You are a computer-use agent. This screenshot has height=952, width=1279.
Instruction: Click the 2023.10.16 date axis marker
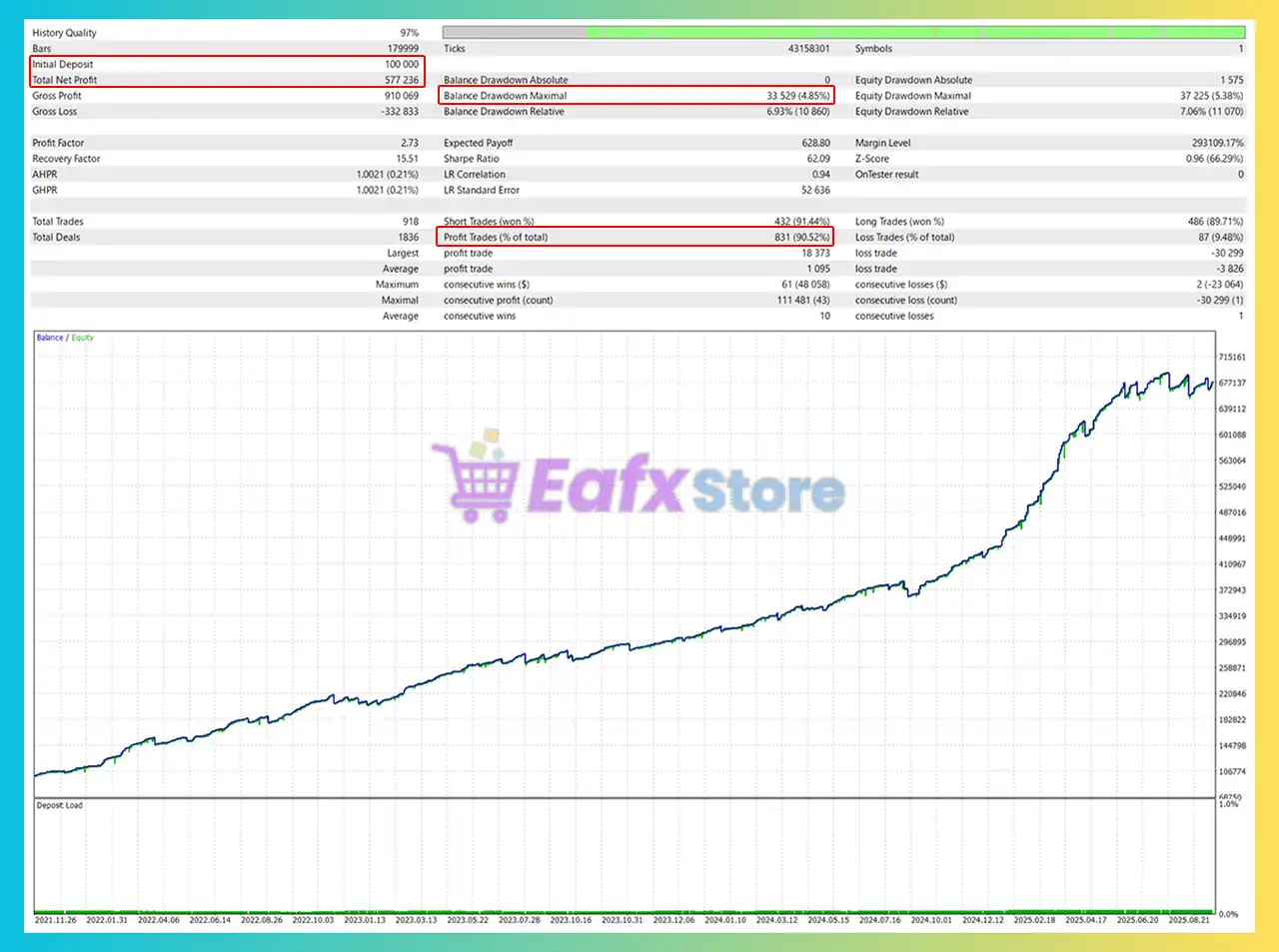(x=571, y=920)
